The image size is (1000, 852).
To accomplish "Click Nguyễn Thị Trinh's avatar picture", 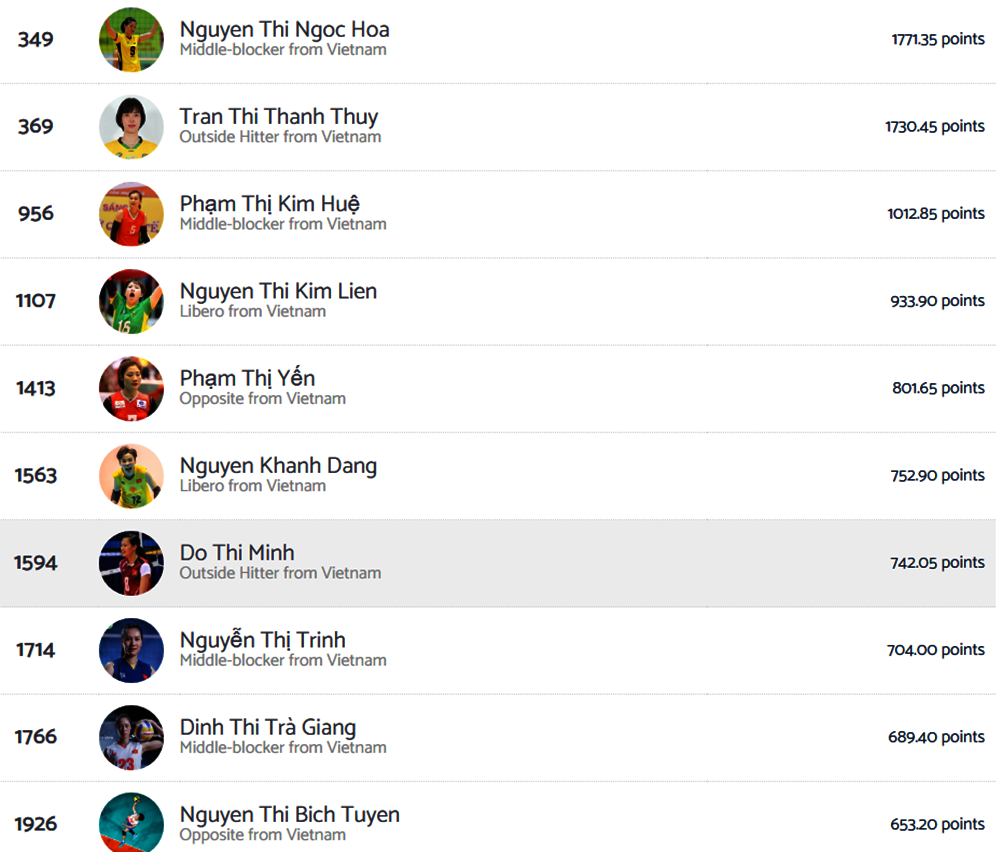I will [131, 650].
